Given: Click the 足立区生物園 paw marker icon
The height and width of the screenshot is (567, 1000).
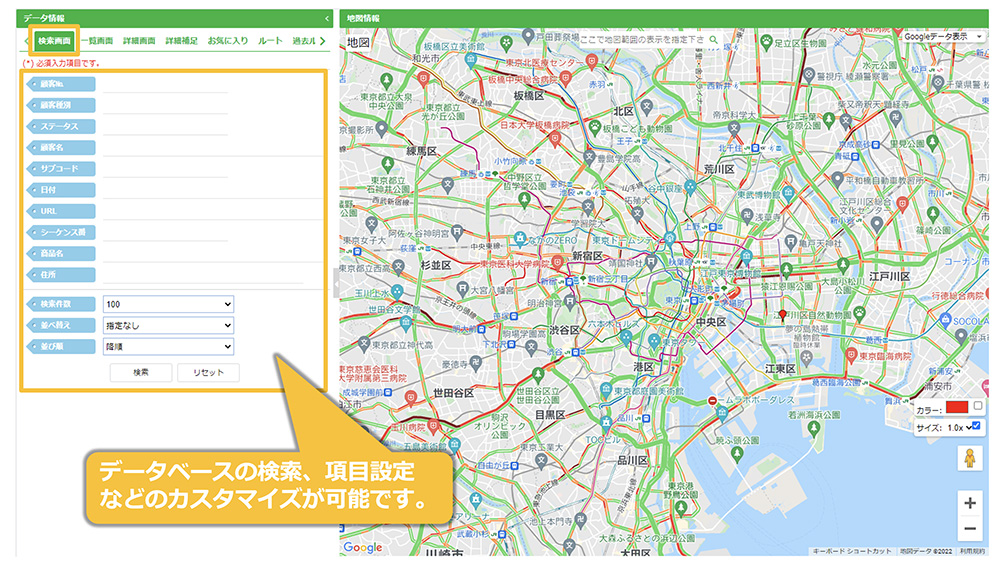Looking at the screenshot, I should (x=765, y=42).
